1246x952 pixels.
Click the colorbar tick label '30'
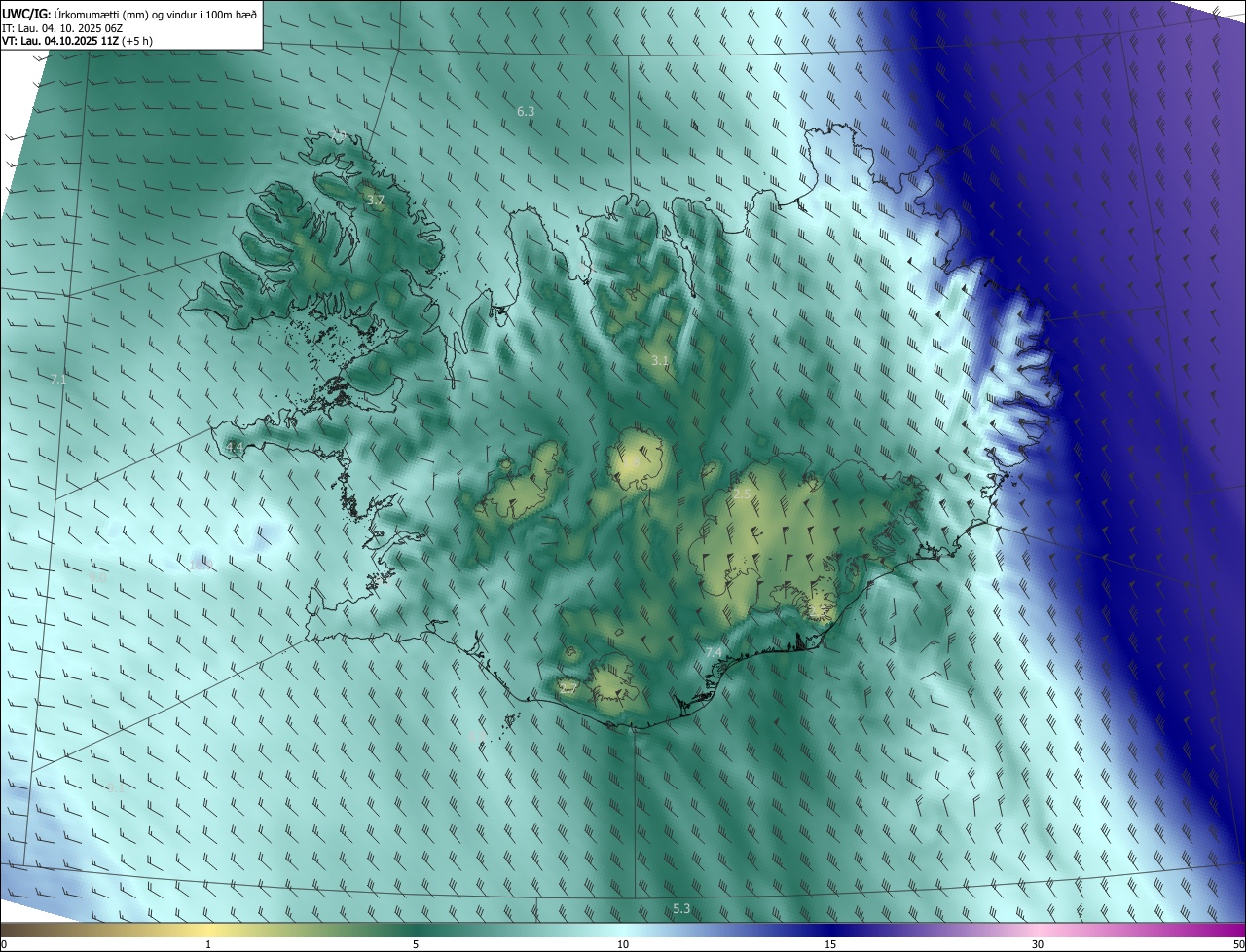[x=1038, y=944]
